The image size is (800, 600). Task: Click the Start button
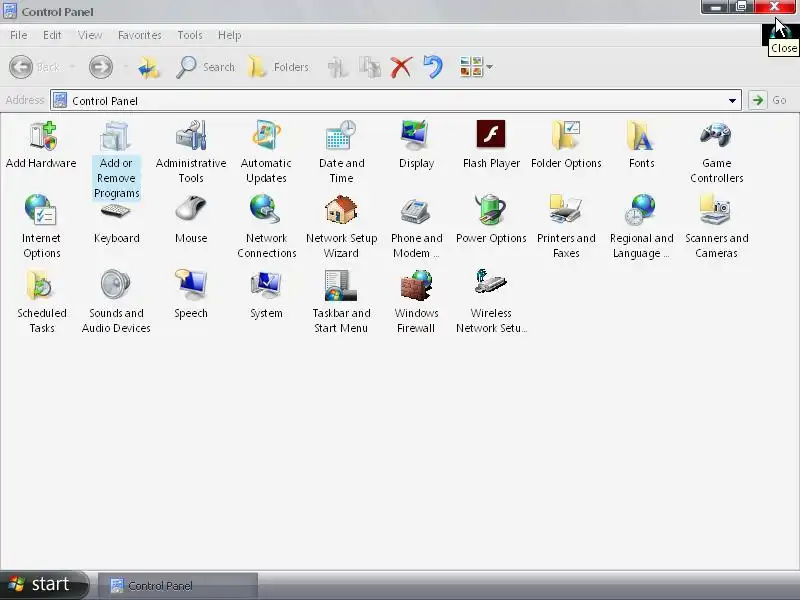pos(45,584)
